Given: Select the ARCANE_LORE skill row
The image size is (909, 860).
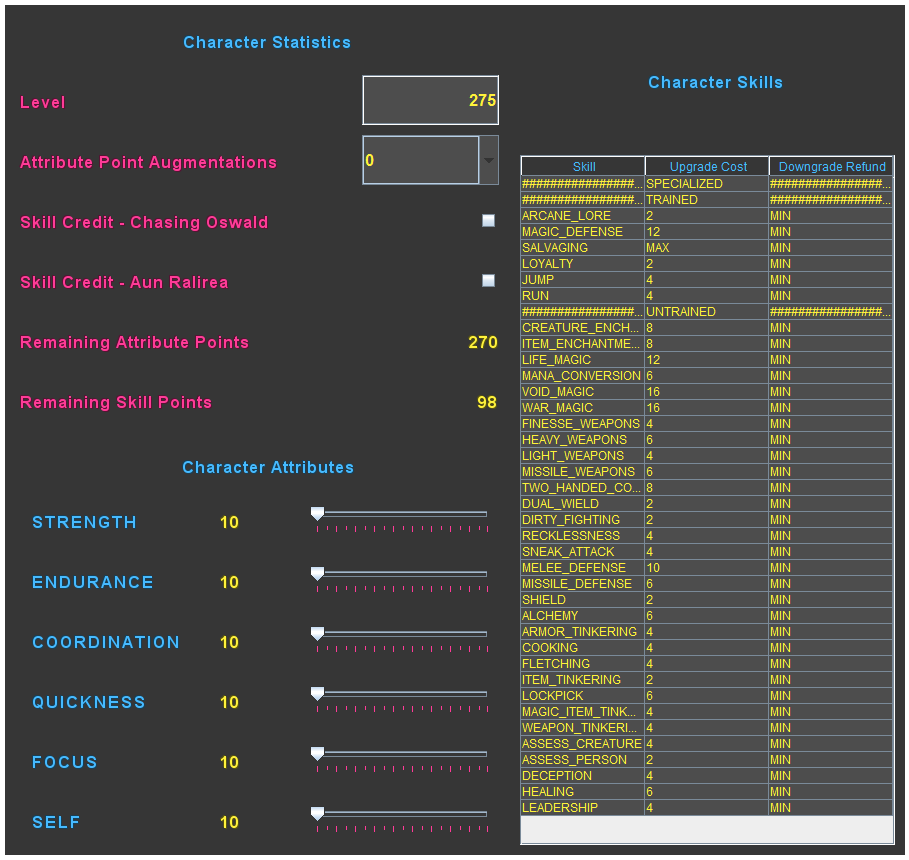Looking at the screenshot, I should [x=707, y=216].
